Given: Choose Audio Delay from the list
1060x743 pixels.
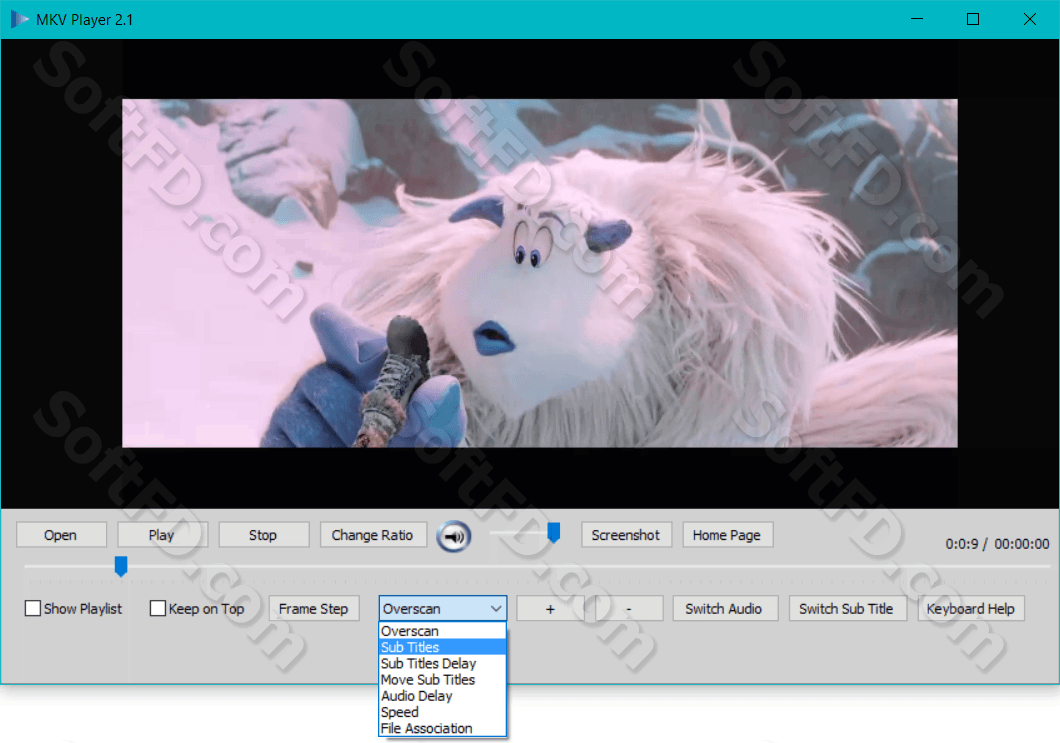Looking at the screenshot, I should coord(442,696).
